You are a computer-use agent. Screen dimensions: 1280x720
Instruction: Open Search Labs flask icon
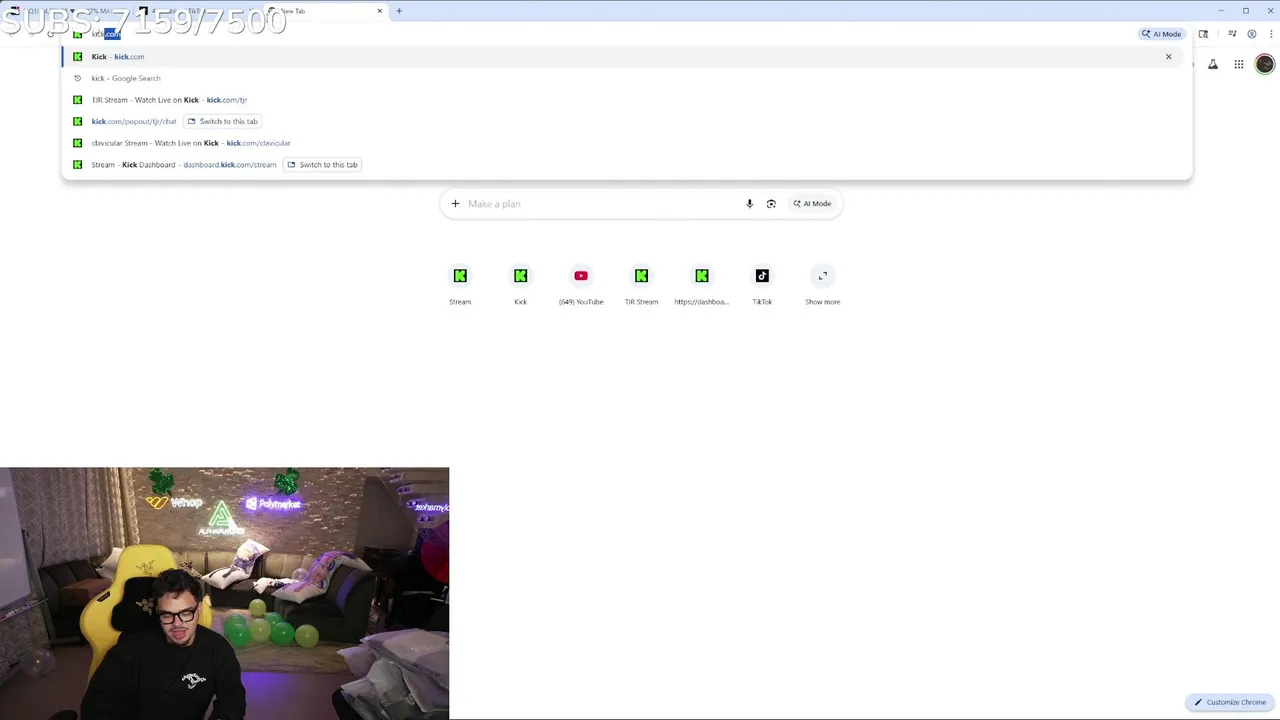(1213, 65)
